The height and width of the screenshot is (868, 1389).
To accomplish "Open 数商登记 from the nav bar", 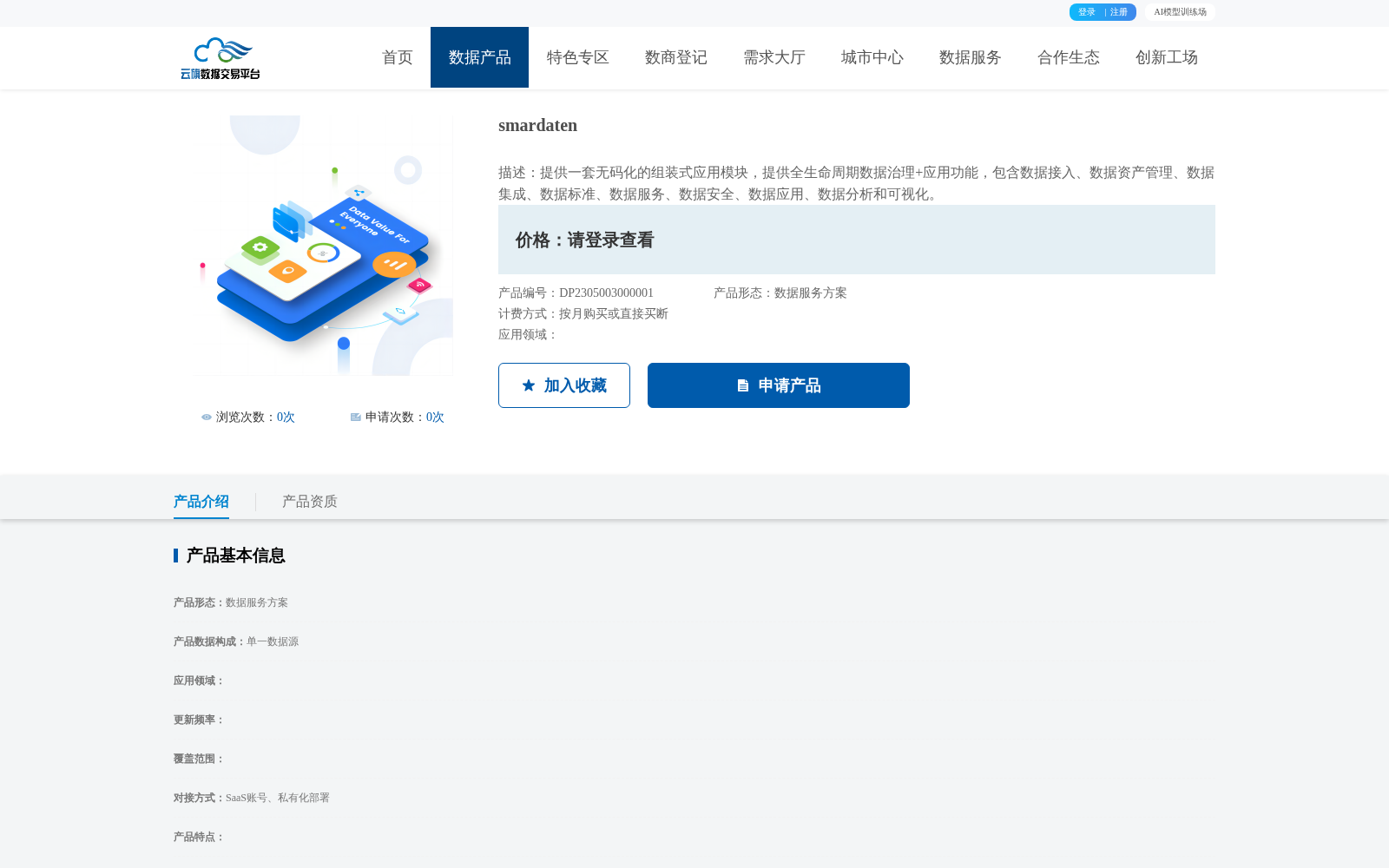I will click(676, 57).
